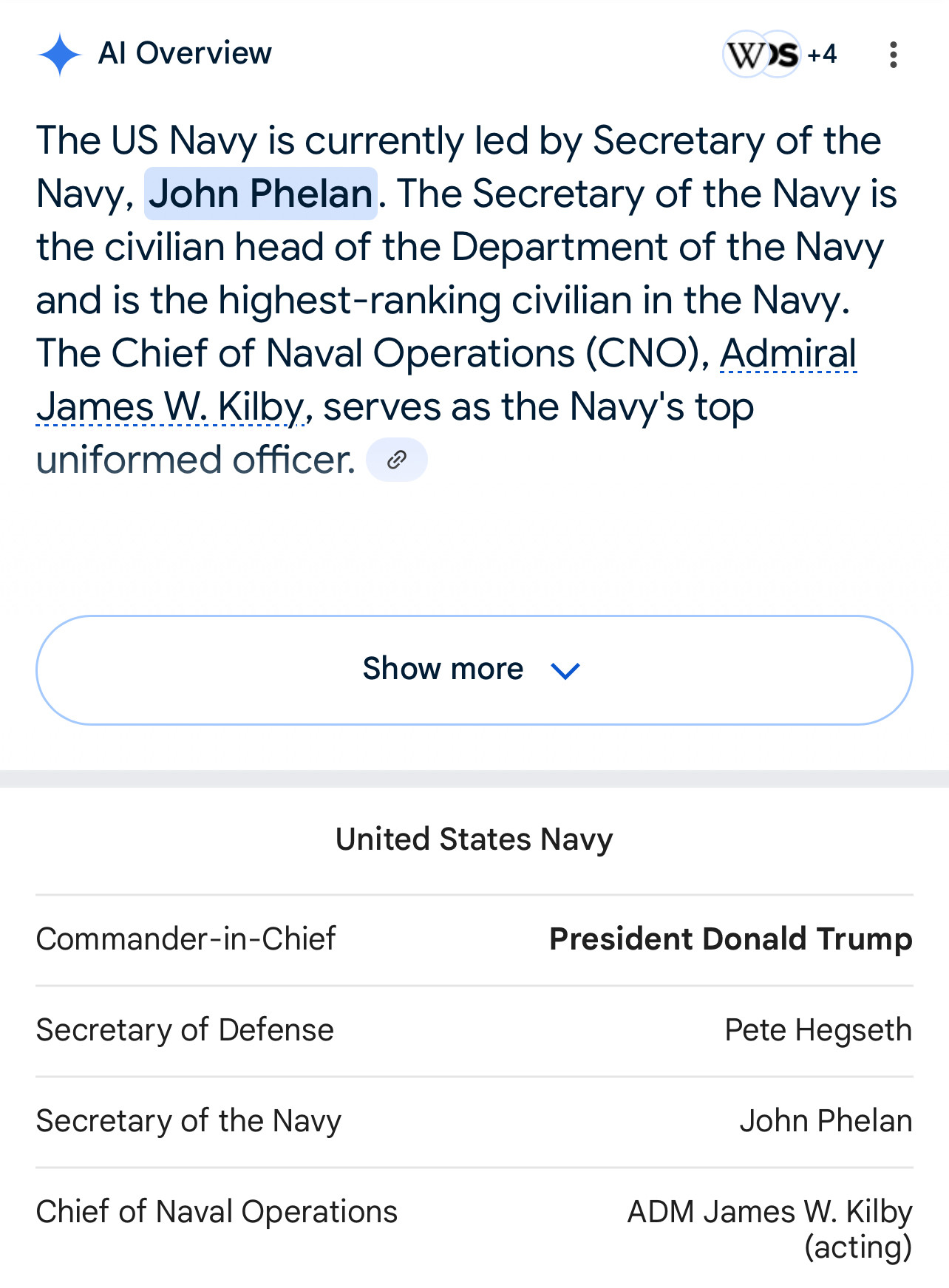This screenshot has height=1288, width=949.
Task: Tap President Donald Trump in the table
Action: (x=731, y=939)
